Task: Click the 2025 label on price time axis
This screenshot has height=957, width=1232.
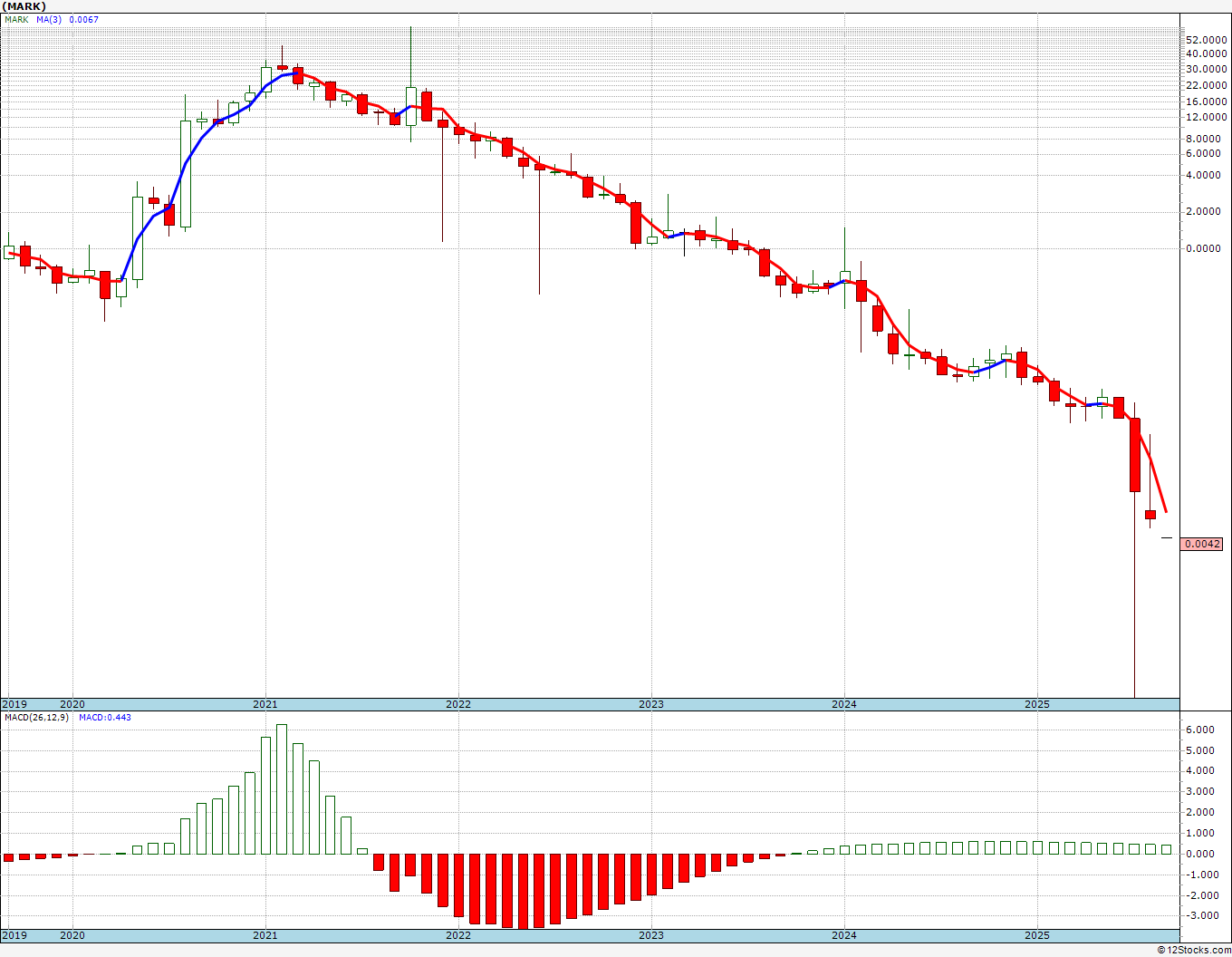Action: click(1037, 704)
